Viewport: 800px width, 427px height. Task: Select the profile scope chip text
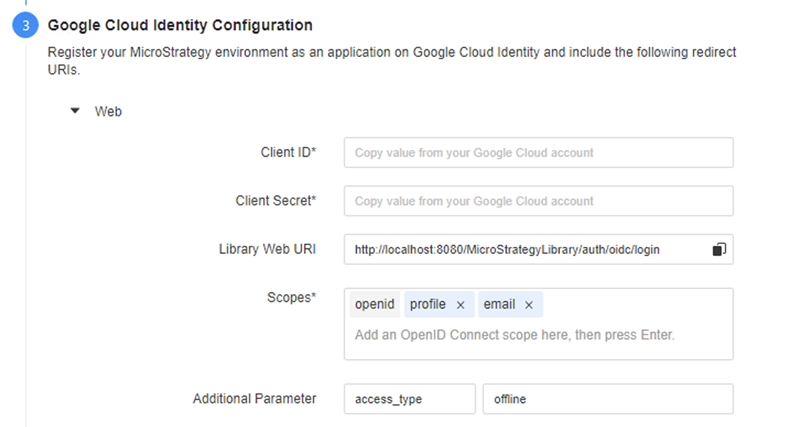(428, 305)
